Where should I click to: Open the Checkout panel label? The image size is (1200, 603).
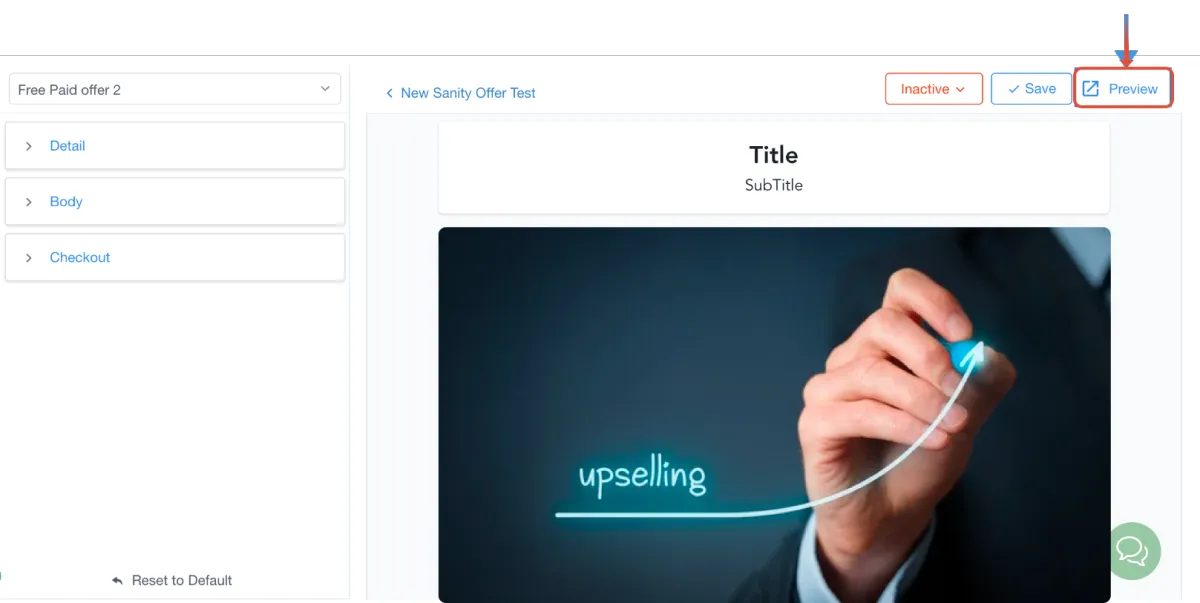(x=80, y=258)
